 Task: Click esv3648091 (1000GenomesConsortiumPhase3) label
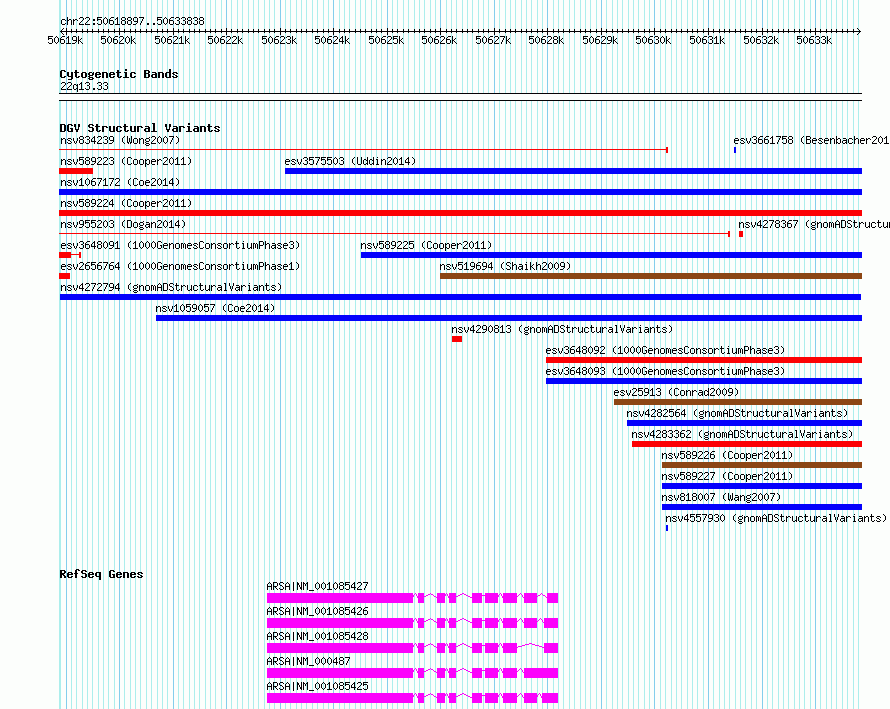180,245
